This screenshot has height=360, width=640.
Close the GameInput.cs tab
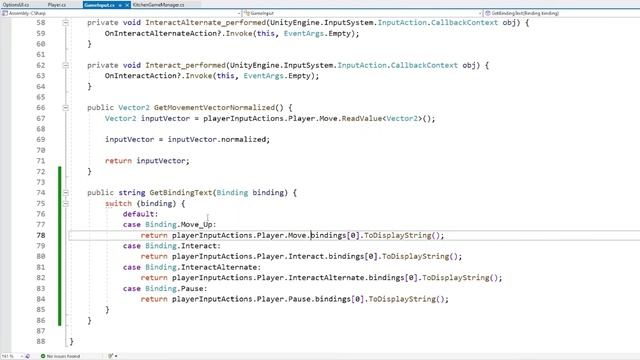point(127,5)
